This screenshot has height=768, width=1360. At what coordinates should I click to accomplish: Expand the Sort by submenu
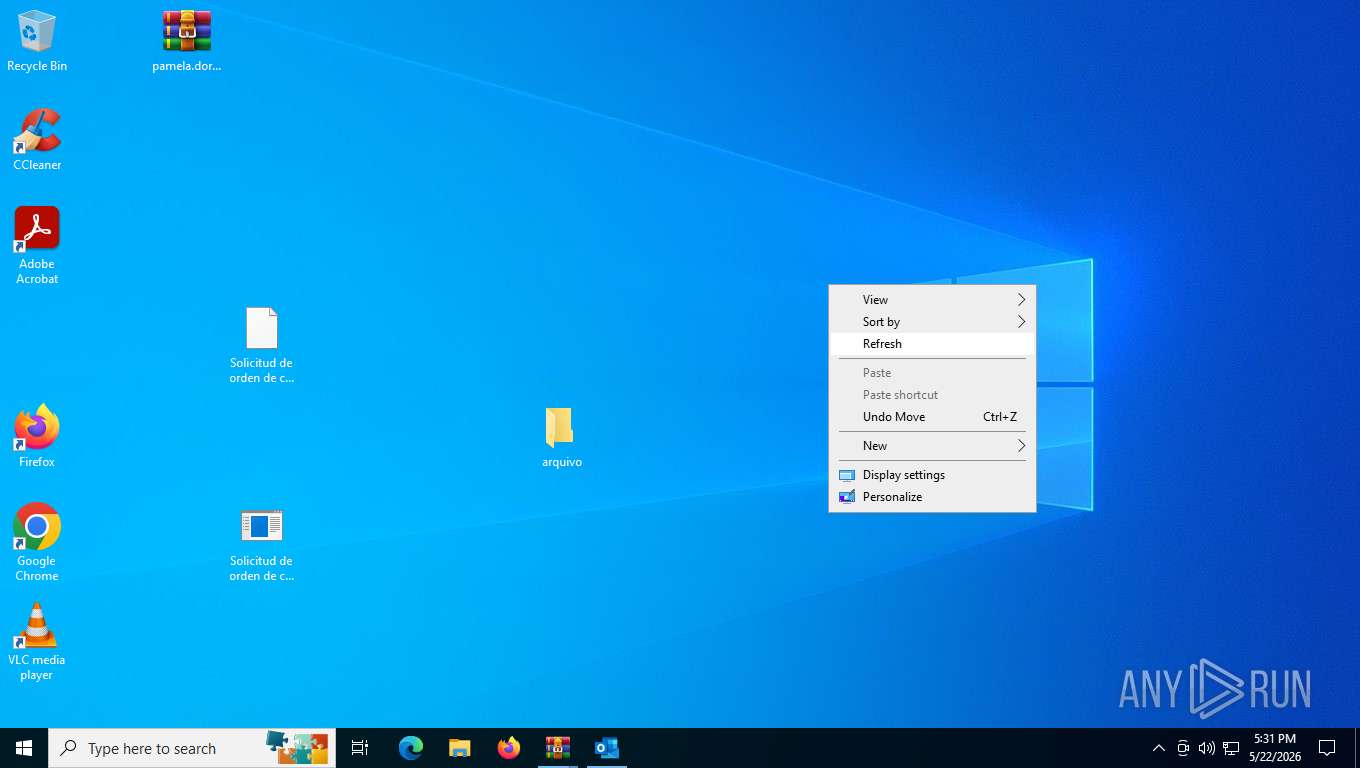pos(932,322)
